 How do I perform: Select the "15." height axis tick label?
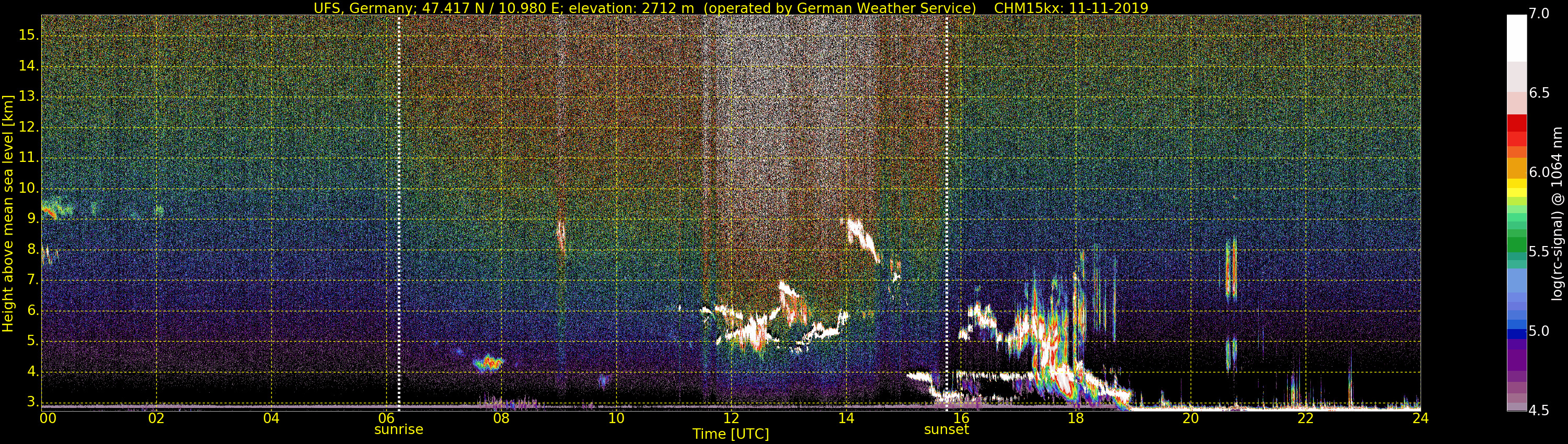29,36
